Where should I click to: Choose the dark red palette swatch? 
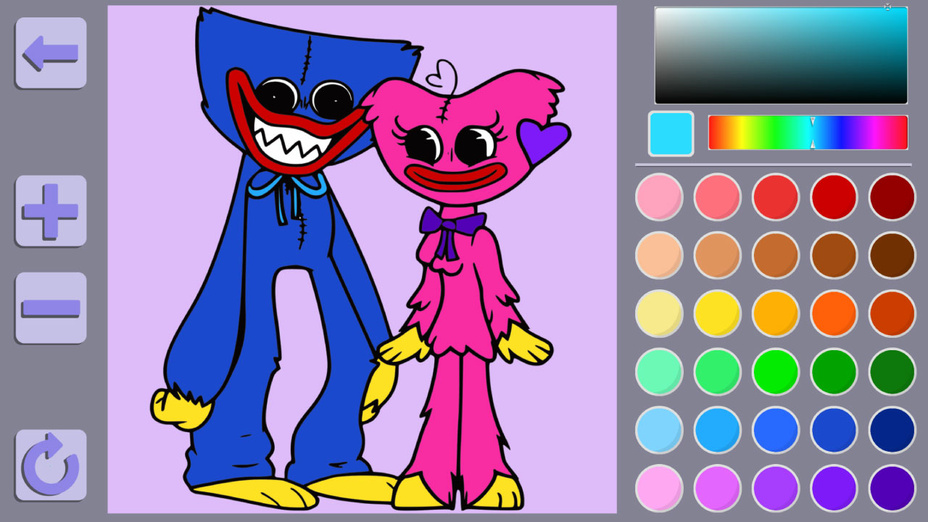[892, 197]
